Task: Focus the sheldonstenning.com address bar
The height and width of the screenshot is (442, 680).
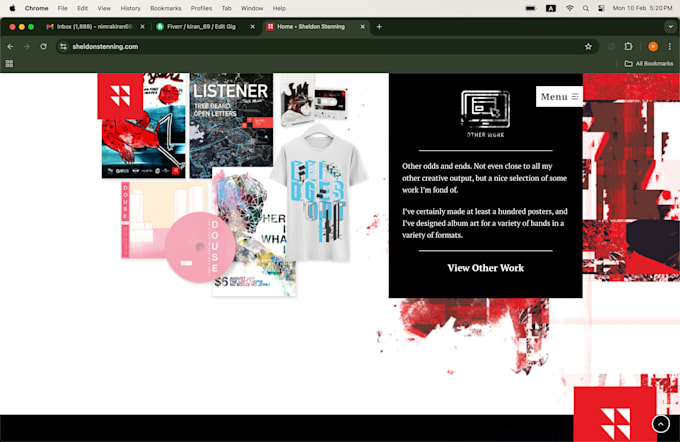Action: [327, 46]
